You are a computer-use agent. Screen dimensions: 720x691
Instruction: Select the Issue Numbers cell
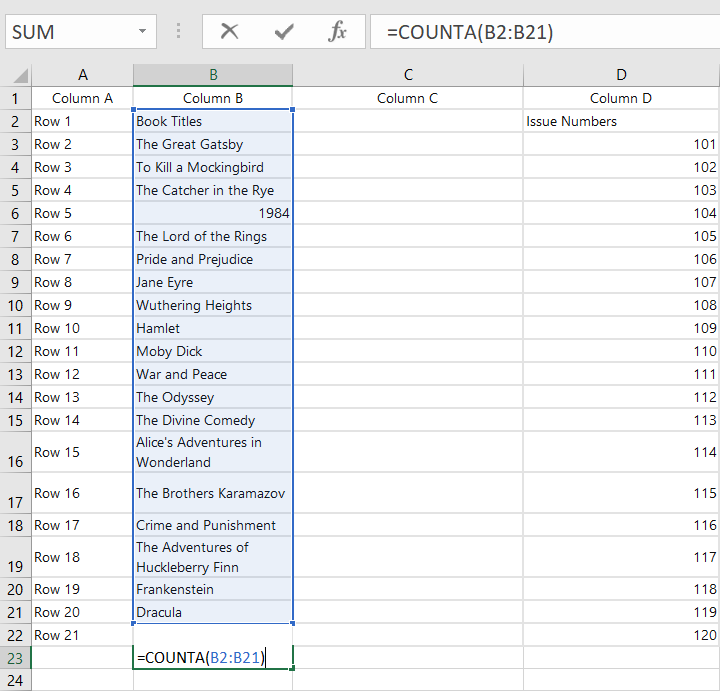(x=621, y=121)
